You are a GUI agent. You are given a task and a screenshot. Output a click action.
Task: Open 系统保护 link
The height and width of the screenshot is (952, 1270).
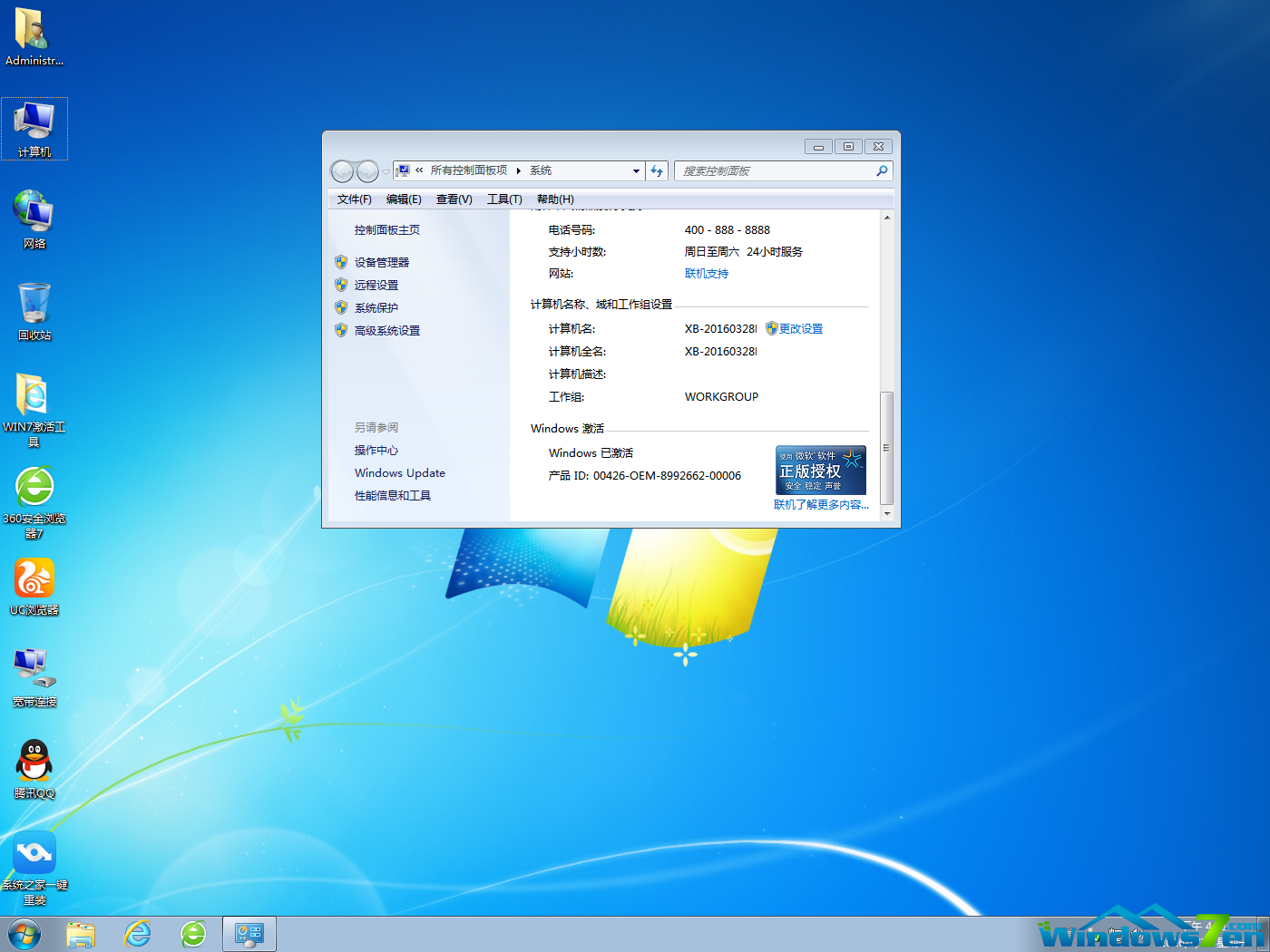pos(376,307)
